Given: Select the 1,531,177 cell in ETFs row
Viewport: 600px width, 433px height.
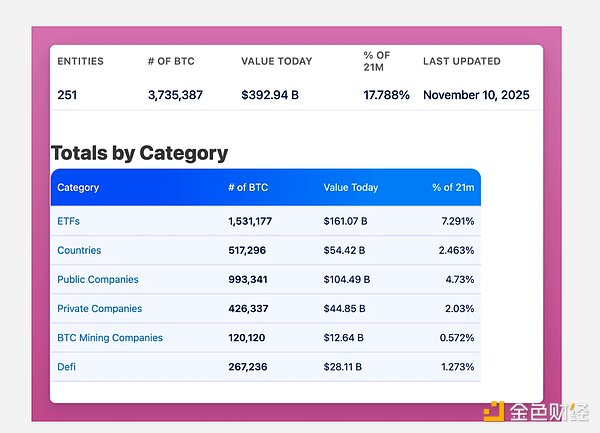Looking at the screenshot, I should click(250, 221).
